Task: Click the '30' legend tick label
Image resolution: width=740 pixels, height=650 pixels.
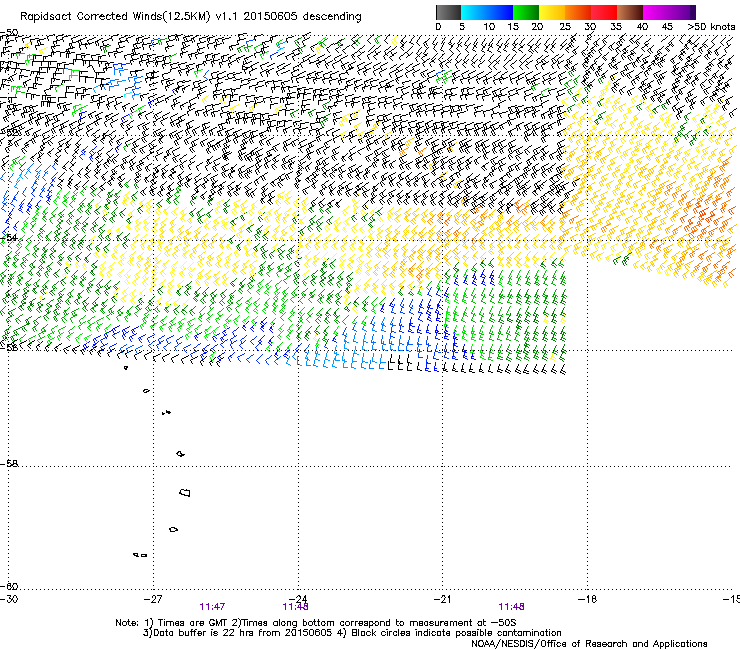Action: pyautogui.click(x=590, y=27)
